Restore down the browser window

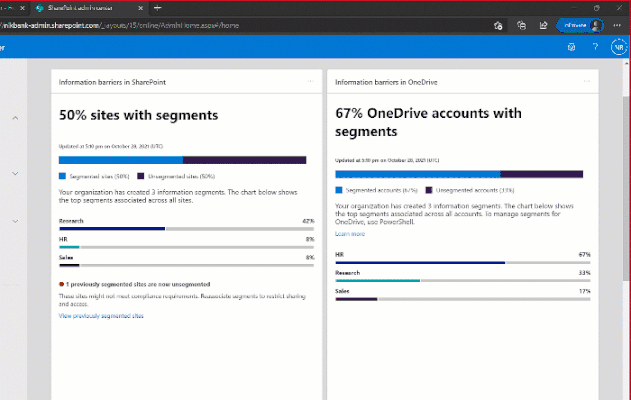(x=596, y=8)
